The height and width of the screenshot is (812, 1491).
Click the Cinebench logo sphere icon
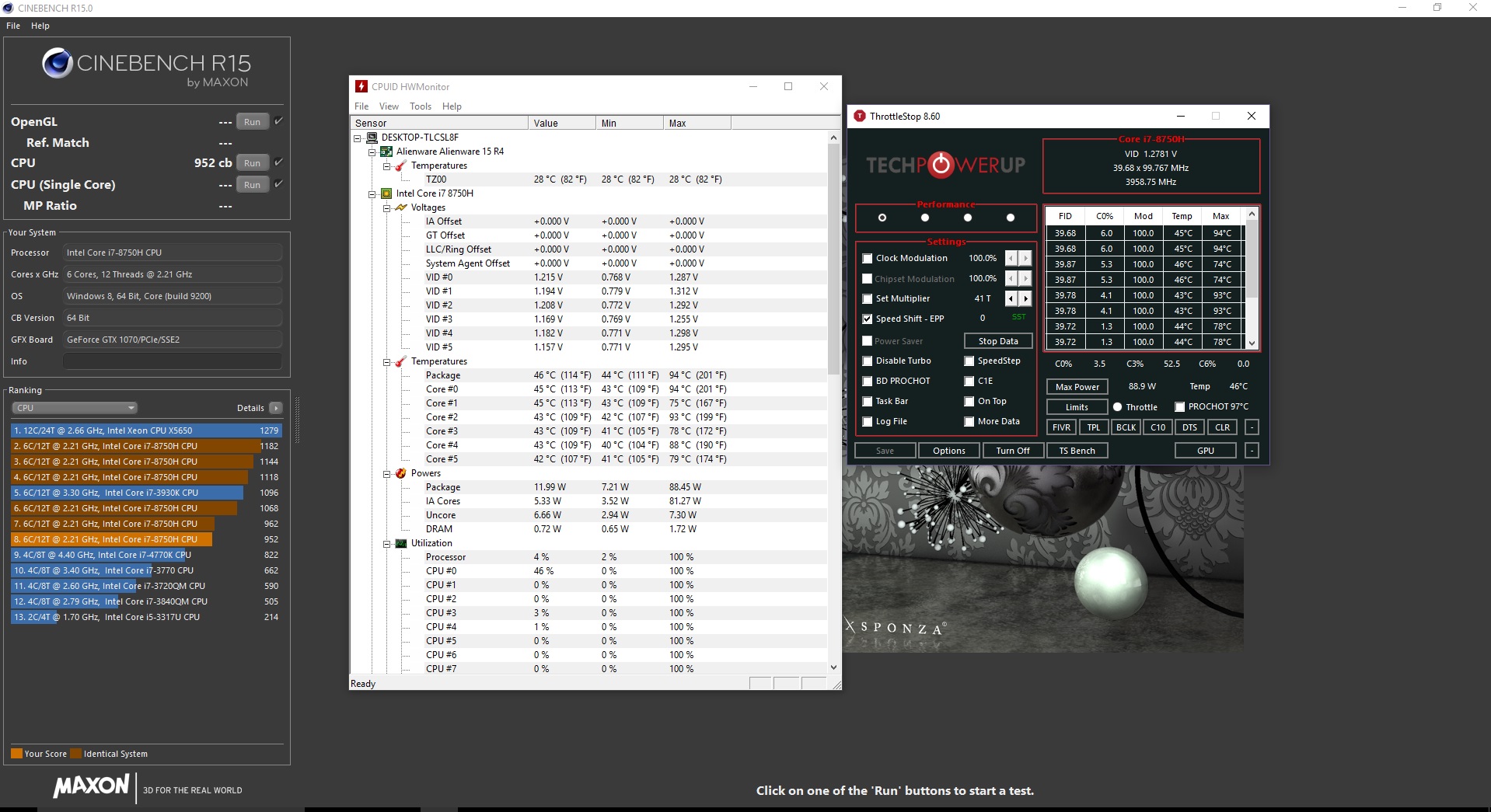pyautogui.click(x=58, y=63)
